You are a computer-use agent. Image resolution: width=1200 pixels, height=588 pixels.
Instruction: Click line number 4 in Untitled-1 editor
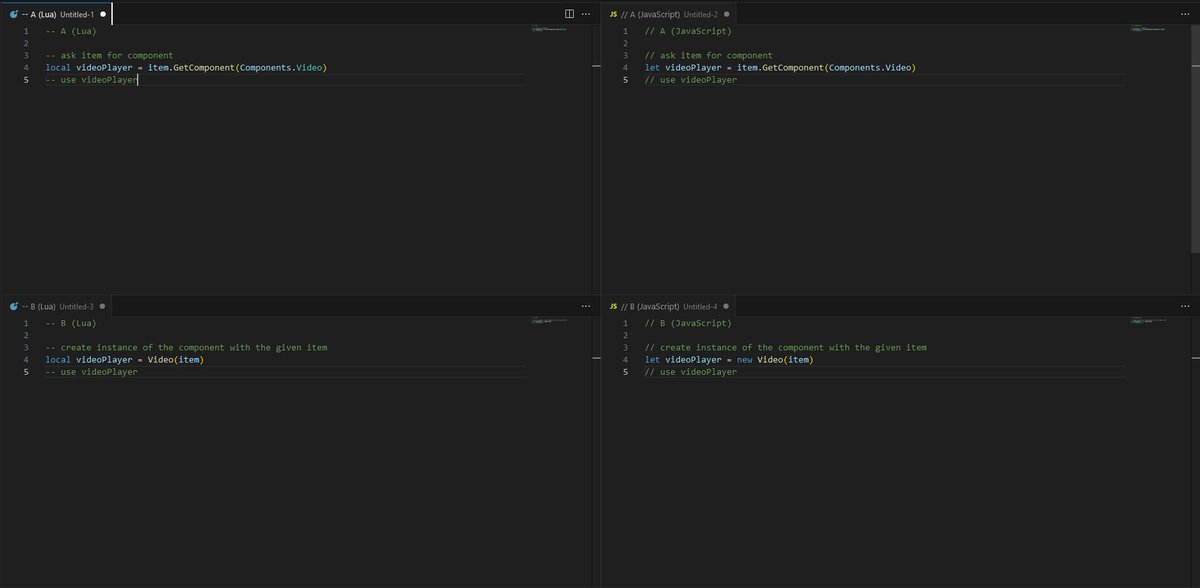[26, 67]
